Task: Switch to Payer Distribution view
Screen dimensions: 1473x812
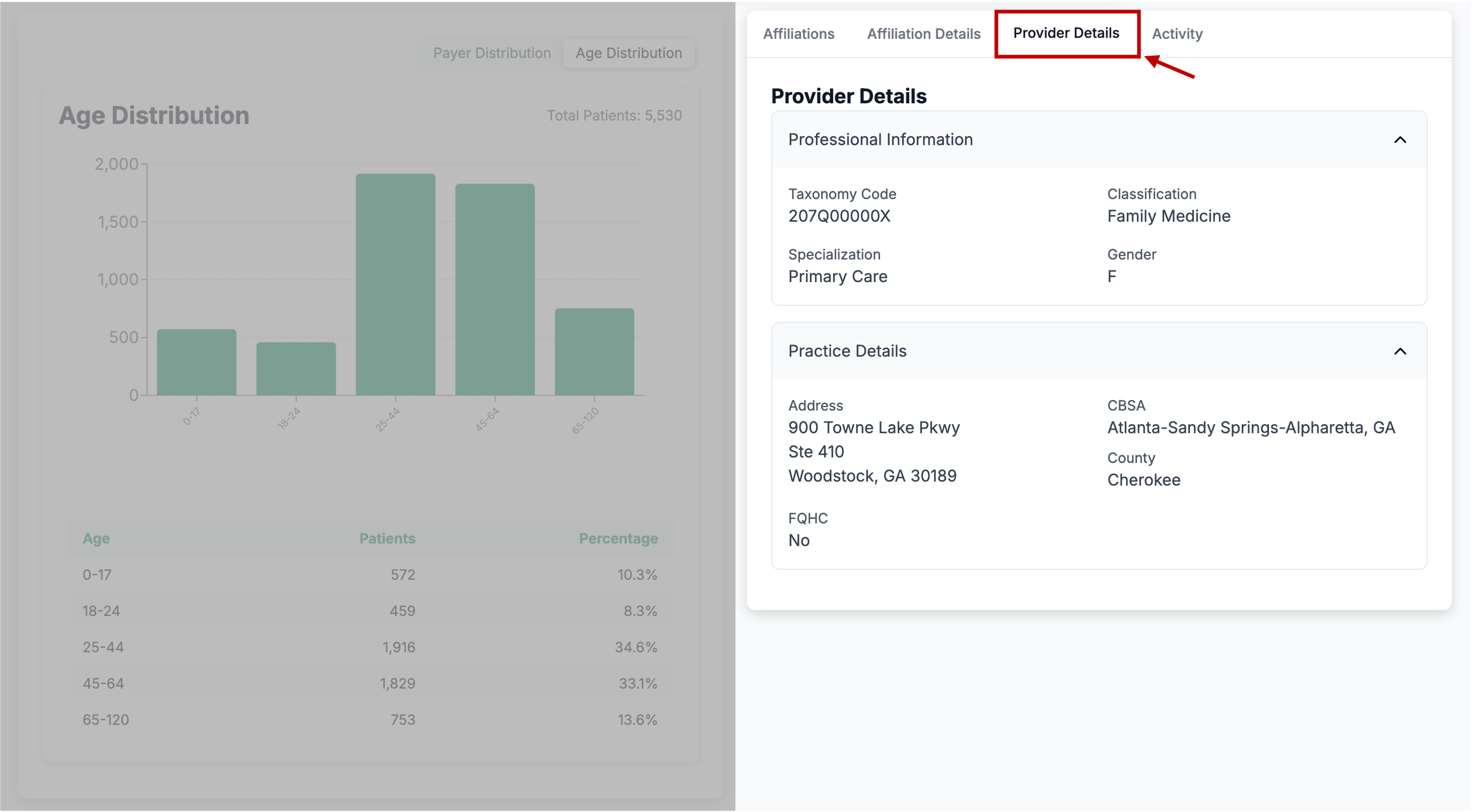Action: tap(492, 53)
